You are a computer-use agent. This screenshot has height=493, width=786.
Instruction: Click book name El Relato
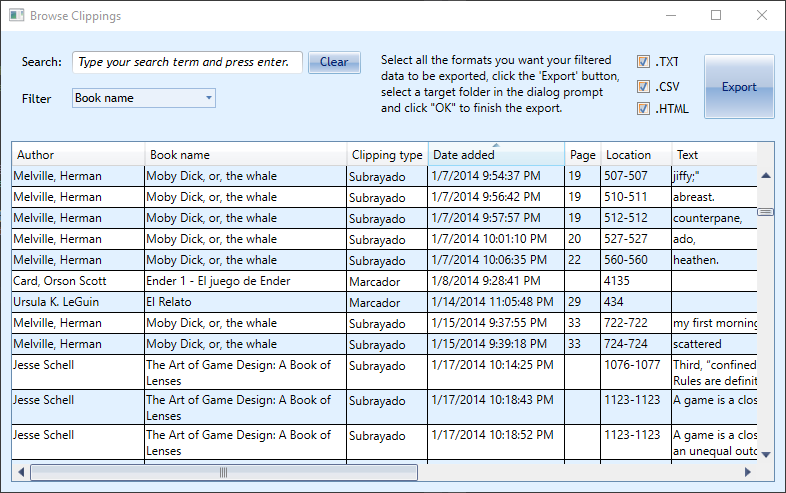(246, 302)
